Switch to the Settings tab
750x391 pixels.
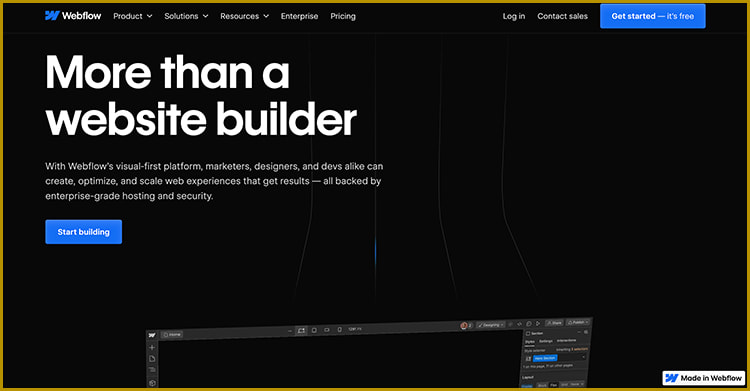coord(545,341)
